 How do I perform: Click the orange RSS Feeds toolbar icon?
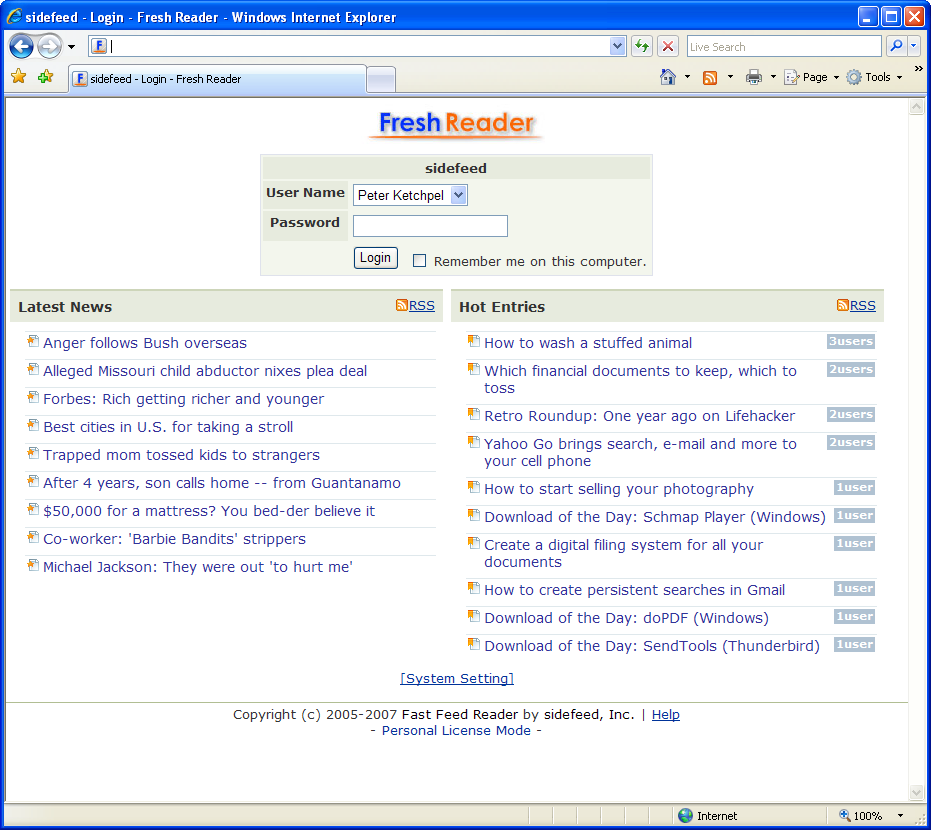[x=710, y=78]
